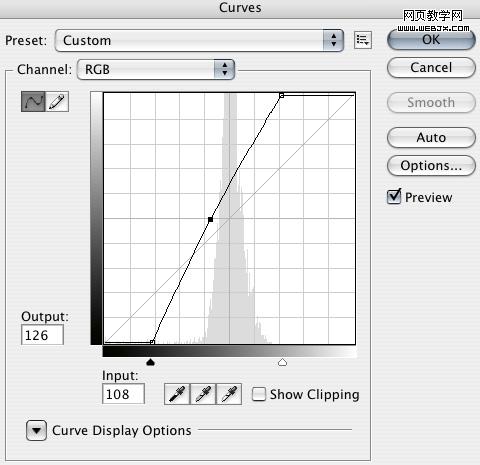Open the Preset dropdown
The height and width of the screenshot is (465, 480).
tap(199, 40)
